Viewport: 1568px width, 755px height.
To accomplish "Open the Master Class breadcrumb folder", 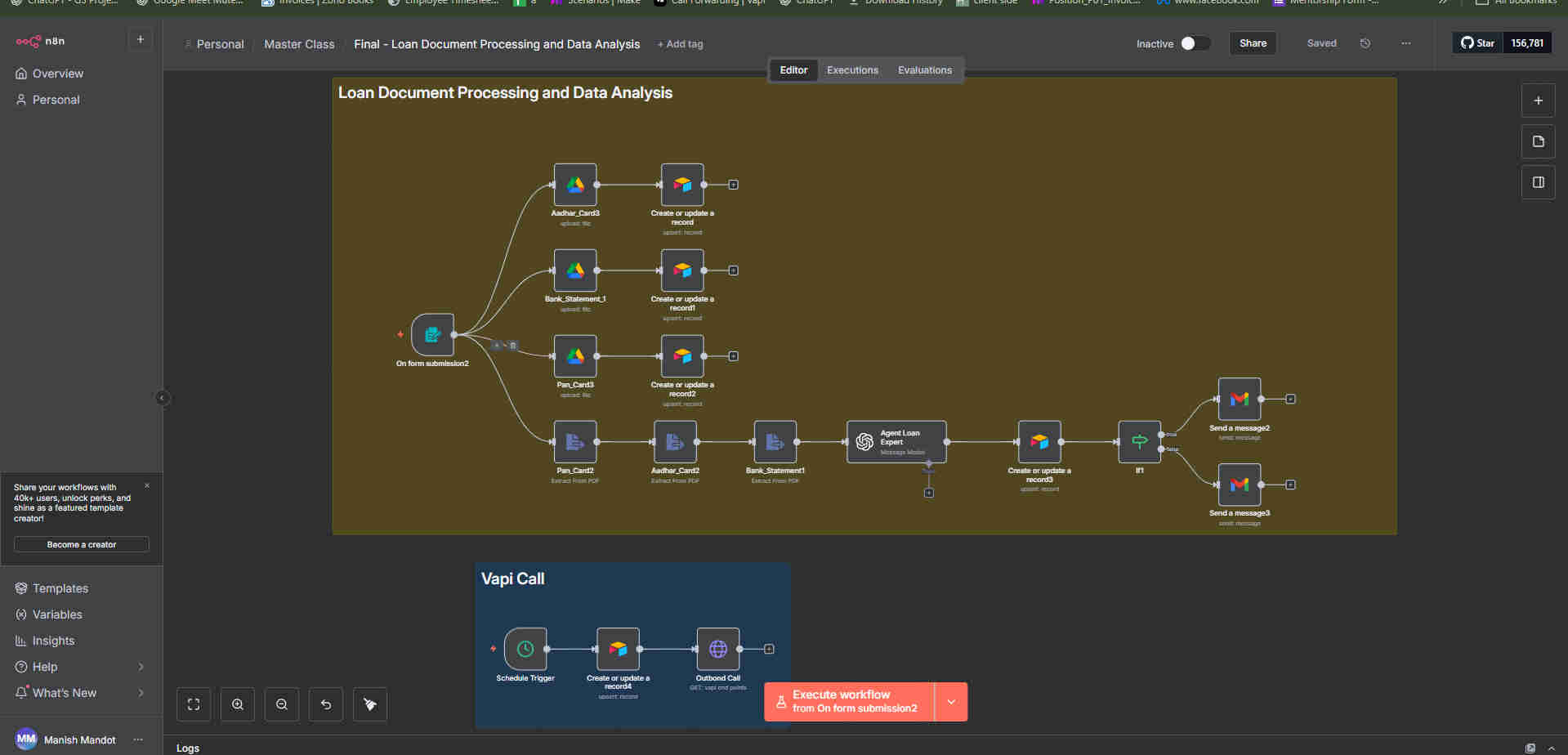I will (299, 44).
